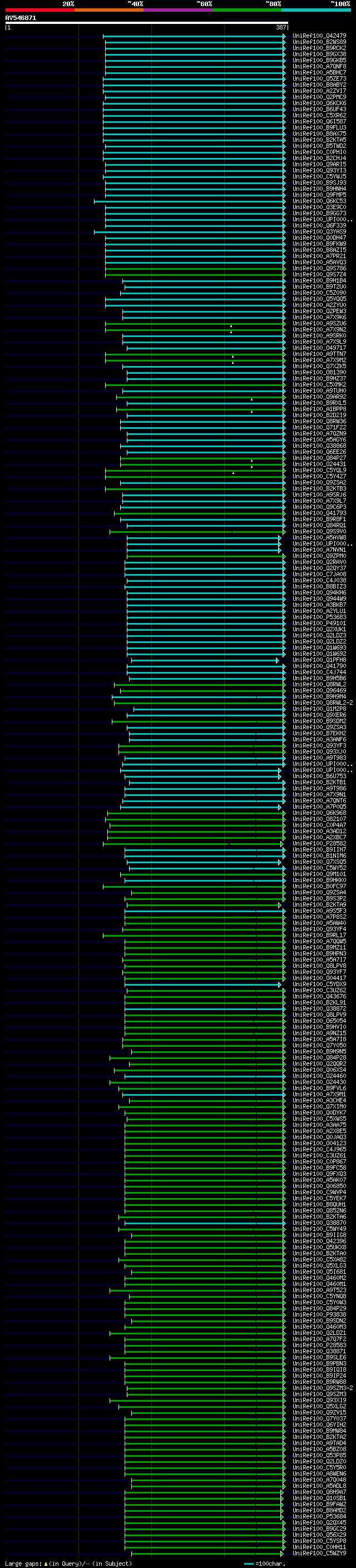
Task: Open the UniRef100_B5TWD2 entry
Action: (319, 146)
